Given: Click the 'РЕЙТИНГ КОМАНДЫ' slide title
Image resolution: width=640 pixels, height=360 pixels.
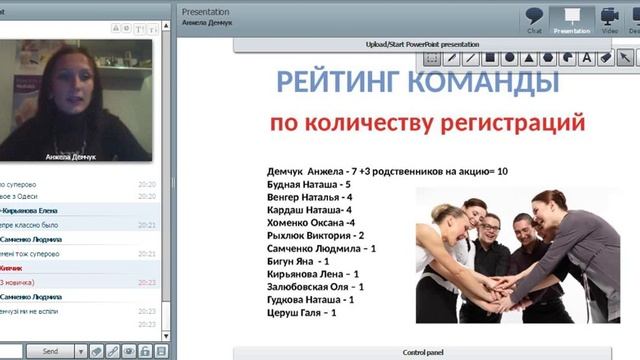Looking at the screenshot, I should point(418,82).
